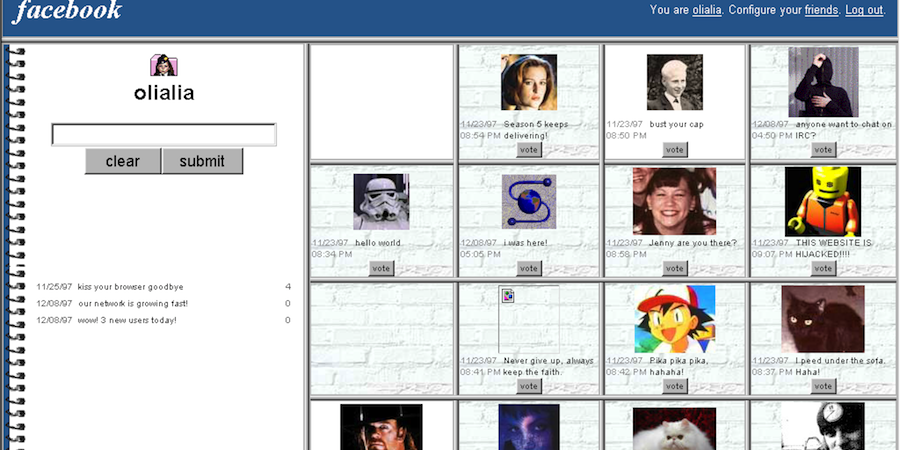Open the olialia profile link in header
The image size is (900, 450).
(707, 10)
